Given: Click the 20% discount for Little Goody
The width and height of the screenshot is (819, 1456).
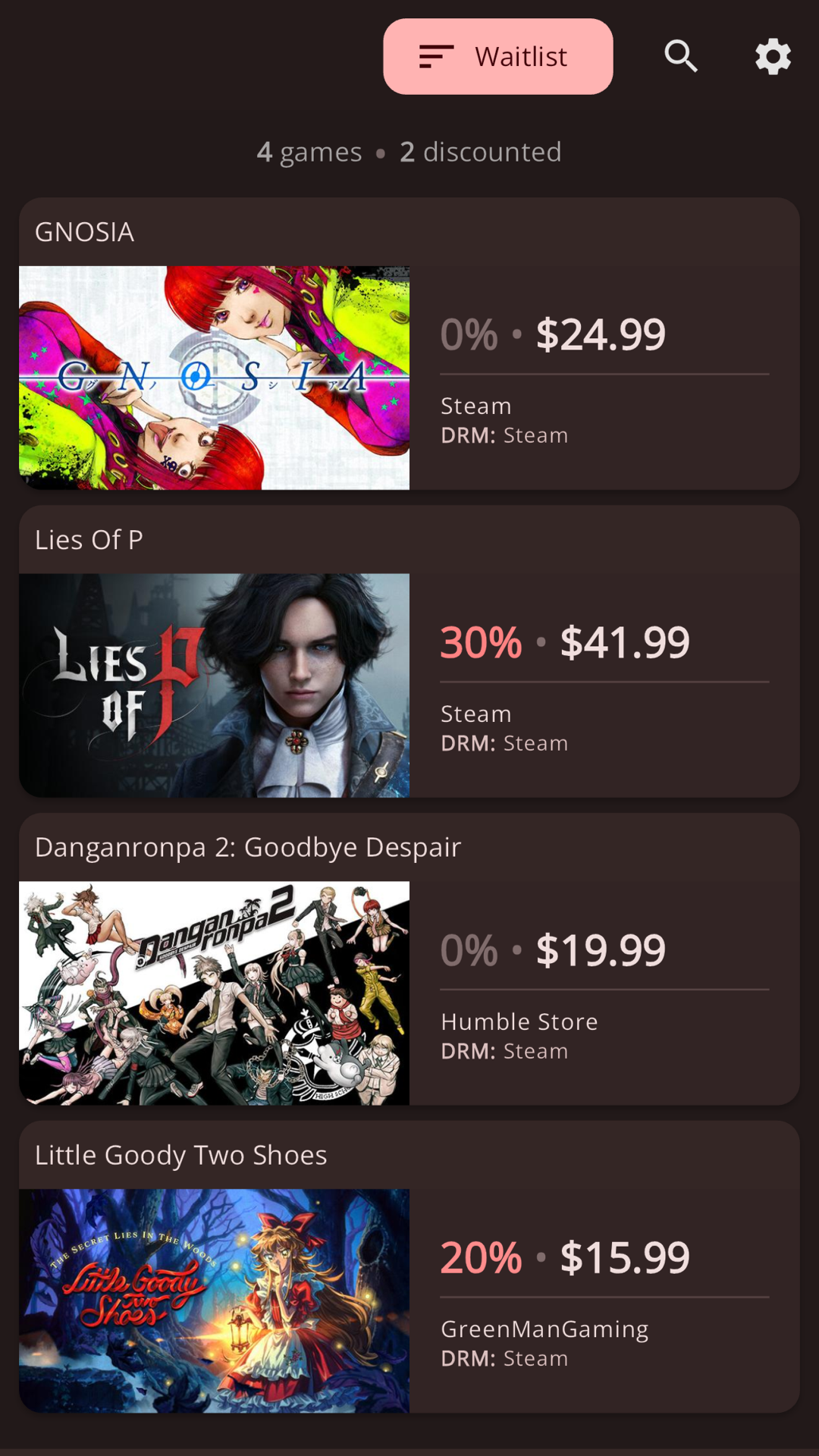Looking at the screenshot, I should click(x=482, y=1258).
